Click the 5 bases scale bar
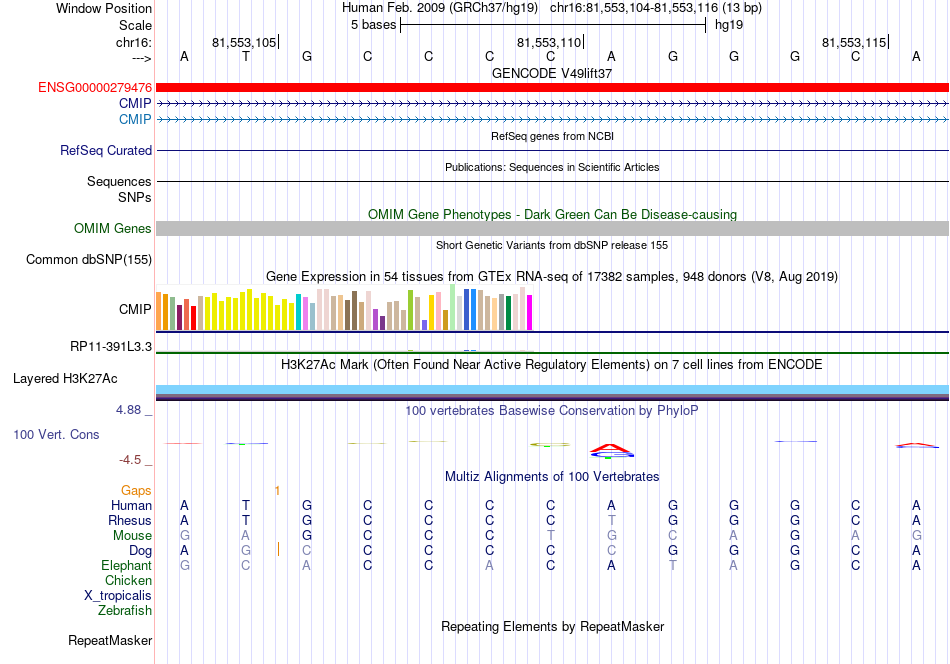950x664 pixels. [553, 25]
